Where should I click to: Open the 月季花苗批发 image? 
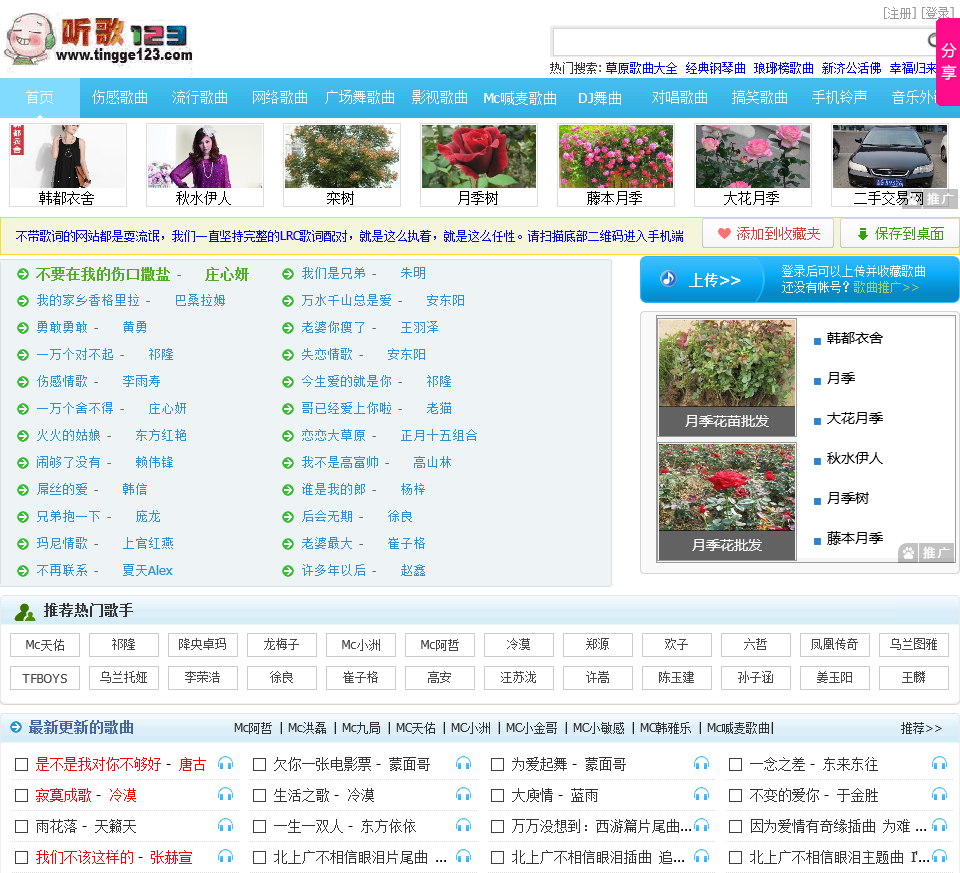(x=726, y=377)
